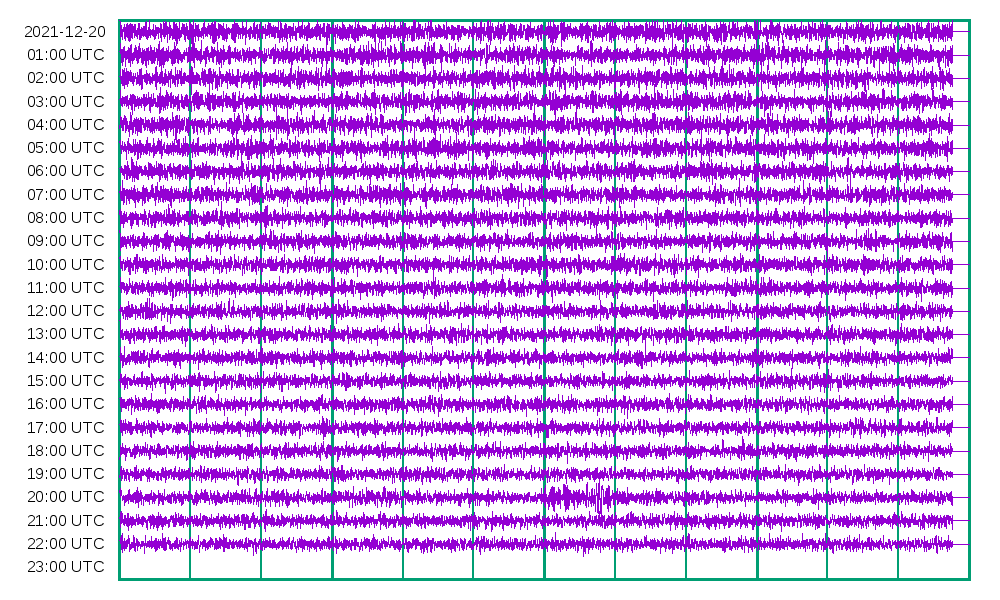Select the 18:00 UTC row label
The image size is (1000, 600).
(66, 450)
